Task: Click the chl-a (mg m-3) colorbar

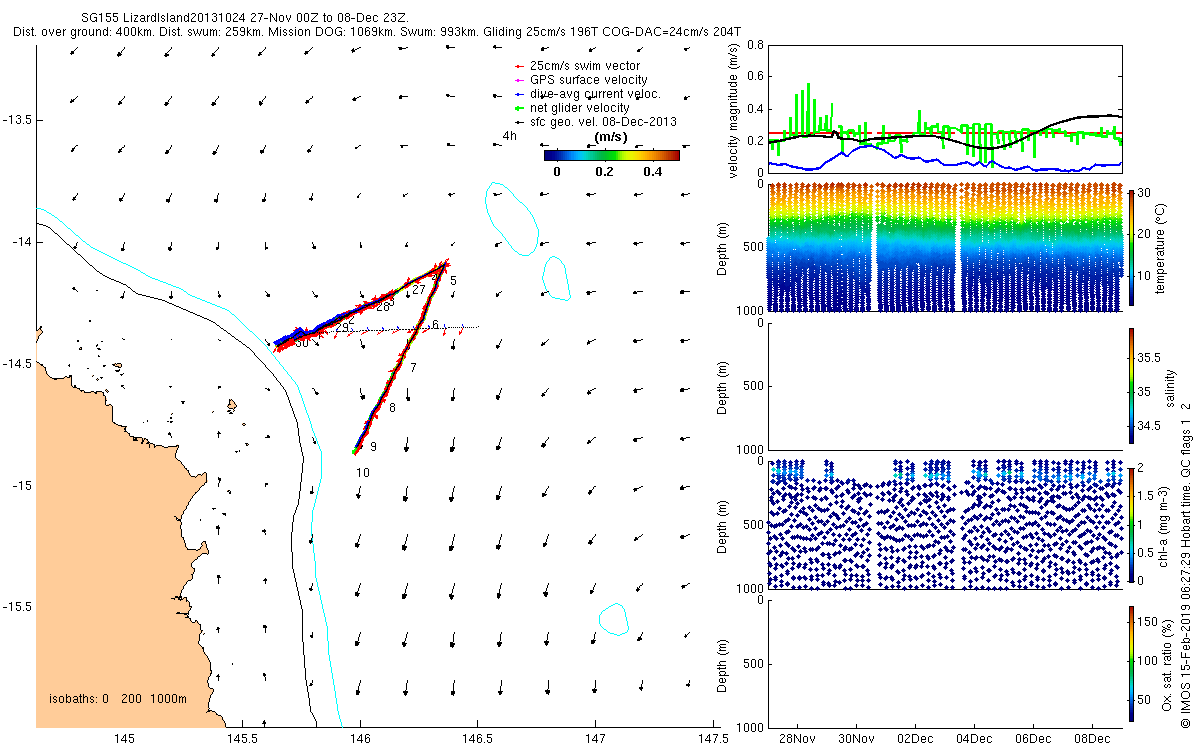Action: [x=1131, y=524]
